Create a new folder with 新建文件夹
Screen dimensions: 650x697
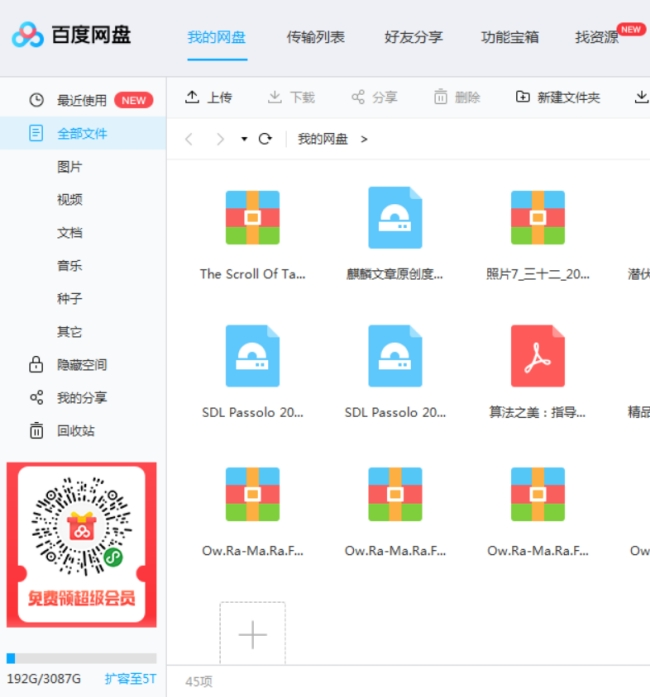click(x=558, y=97)
